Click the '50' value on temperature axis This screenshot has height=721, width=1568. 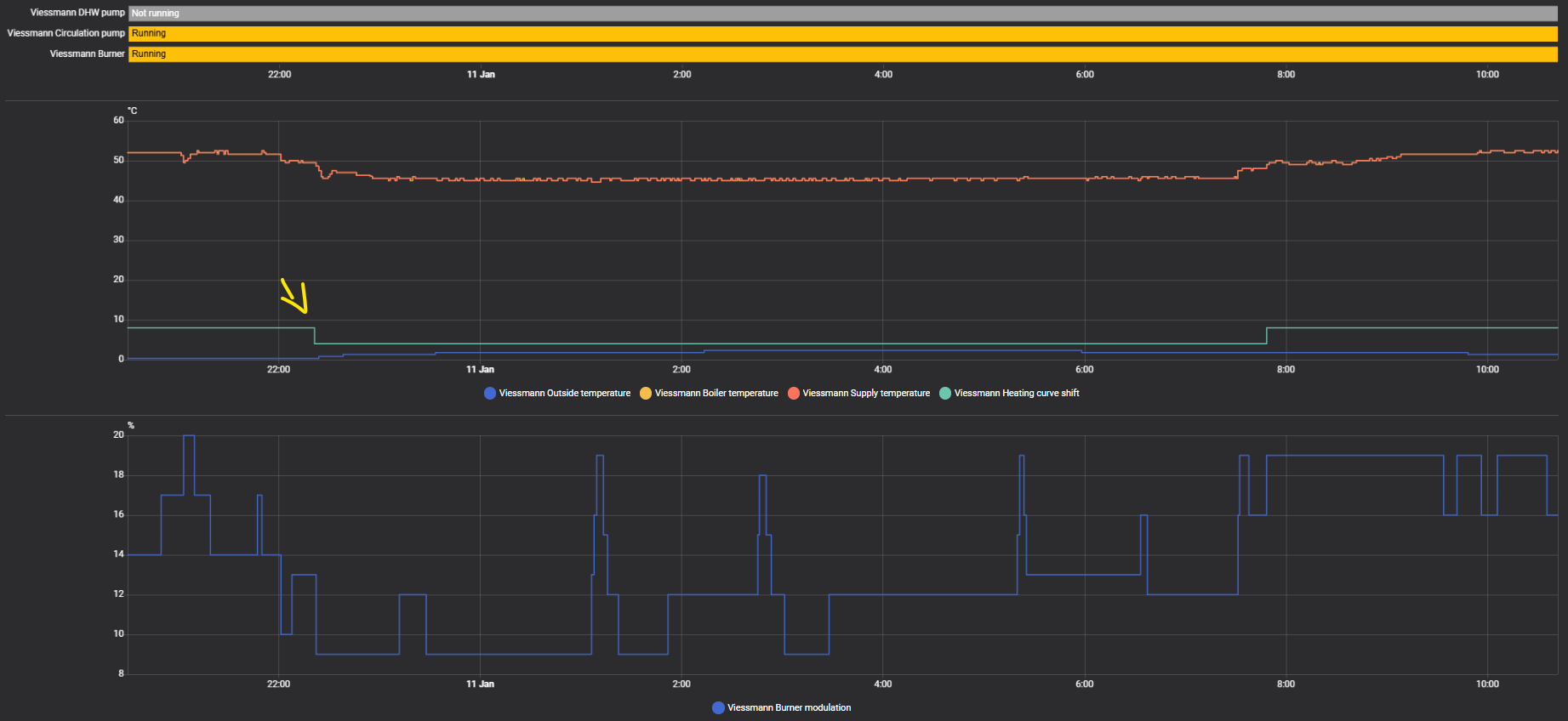tap(118, 160)
